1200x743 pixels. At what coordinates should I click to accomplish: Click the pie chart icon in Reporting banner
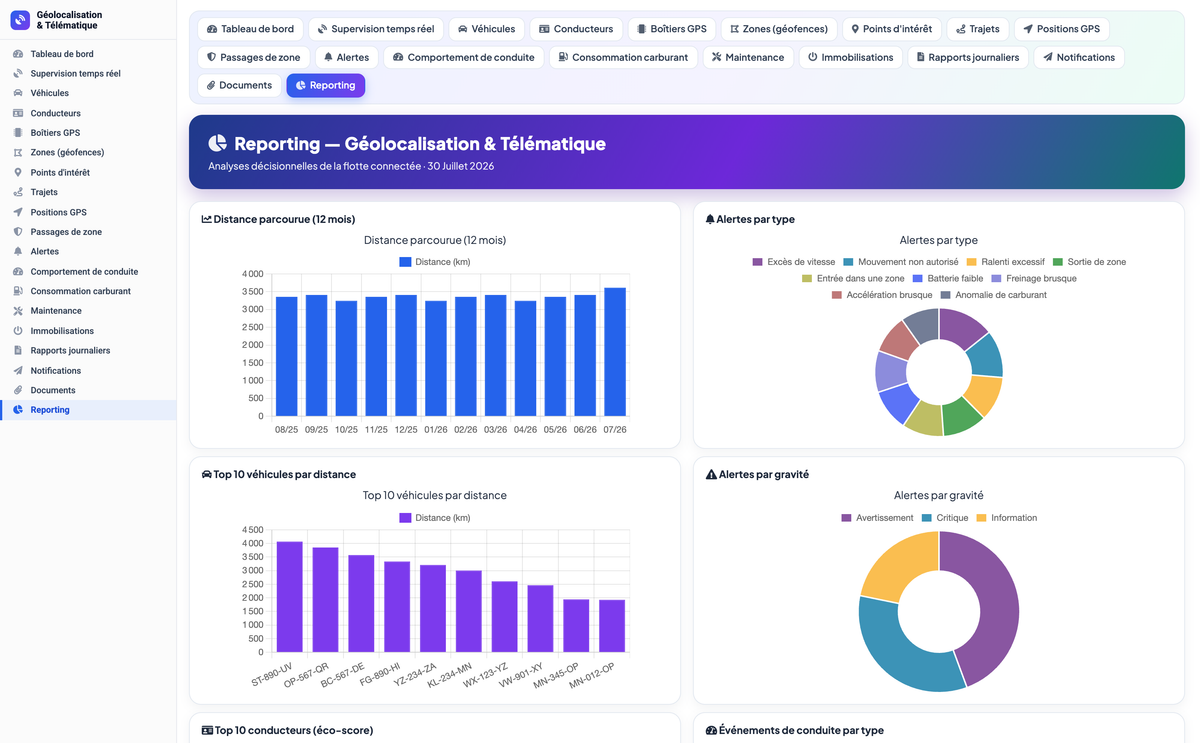[x=218, y=144]
